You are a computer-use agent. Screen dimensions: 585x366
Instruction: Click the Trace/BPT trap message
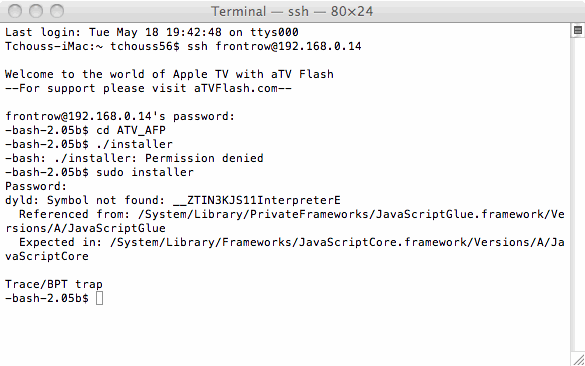coord(54,284)
